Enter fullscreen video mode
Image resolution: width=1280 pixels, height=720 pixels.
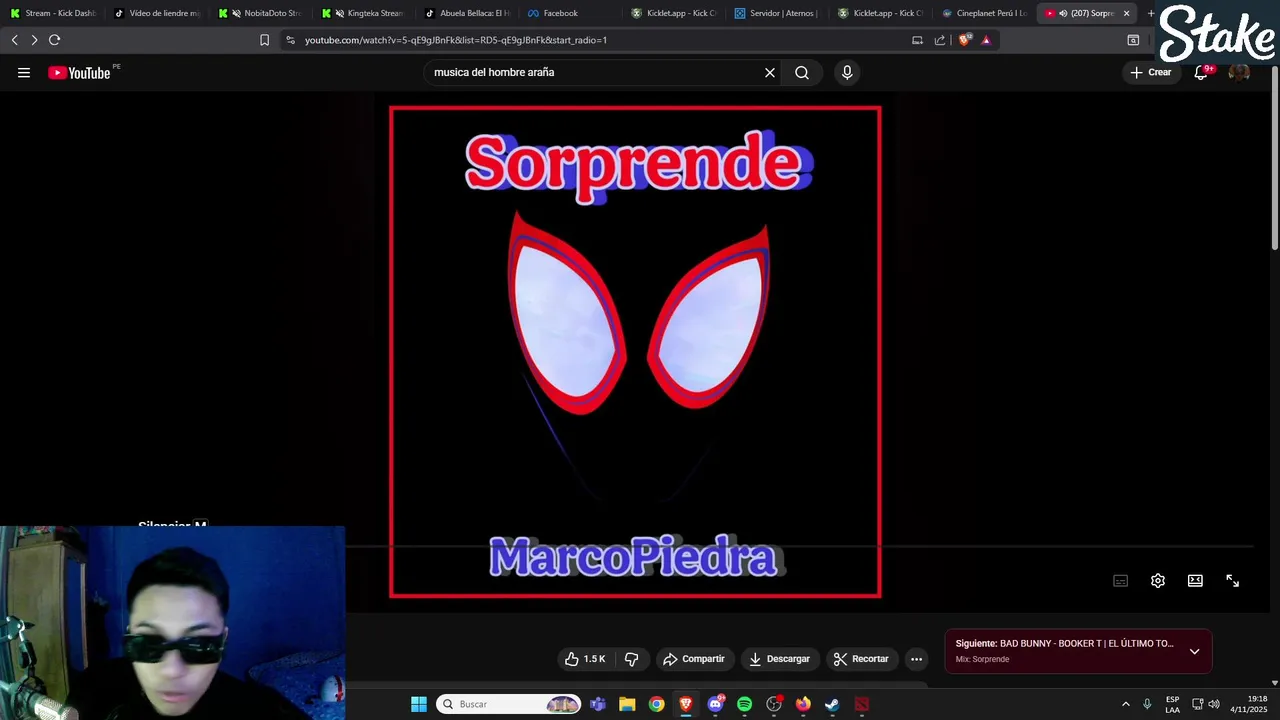tap(1233, 581)
